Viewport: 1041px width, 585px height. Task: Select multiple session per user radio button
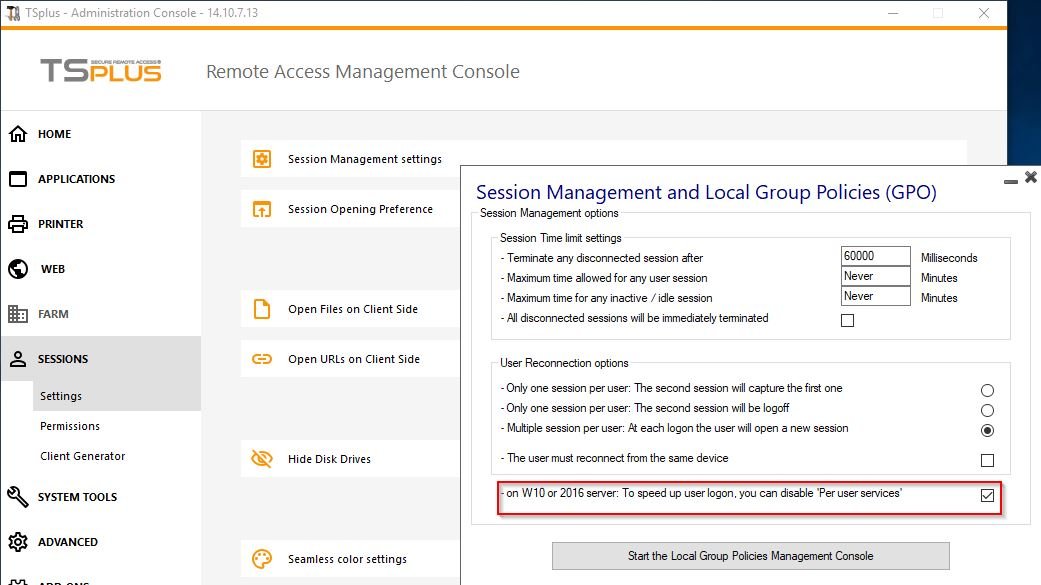[987, 430]
